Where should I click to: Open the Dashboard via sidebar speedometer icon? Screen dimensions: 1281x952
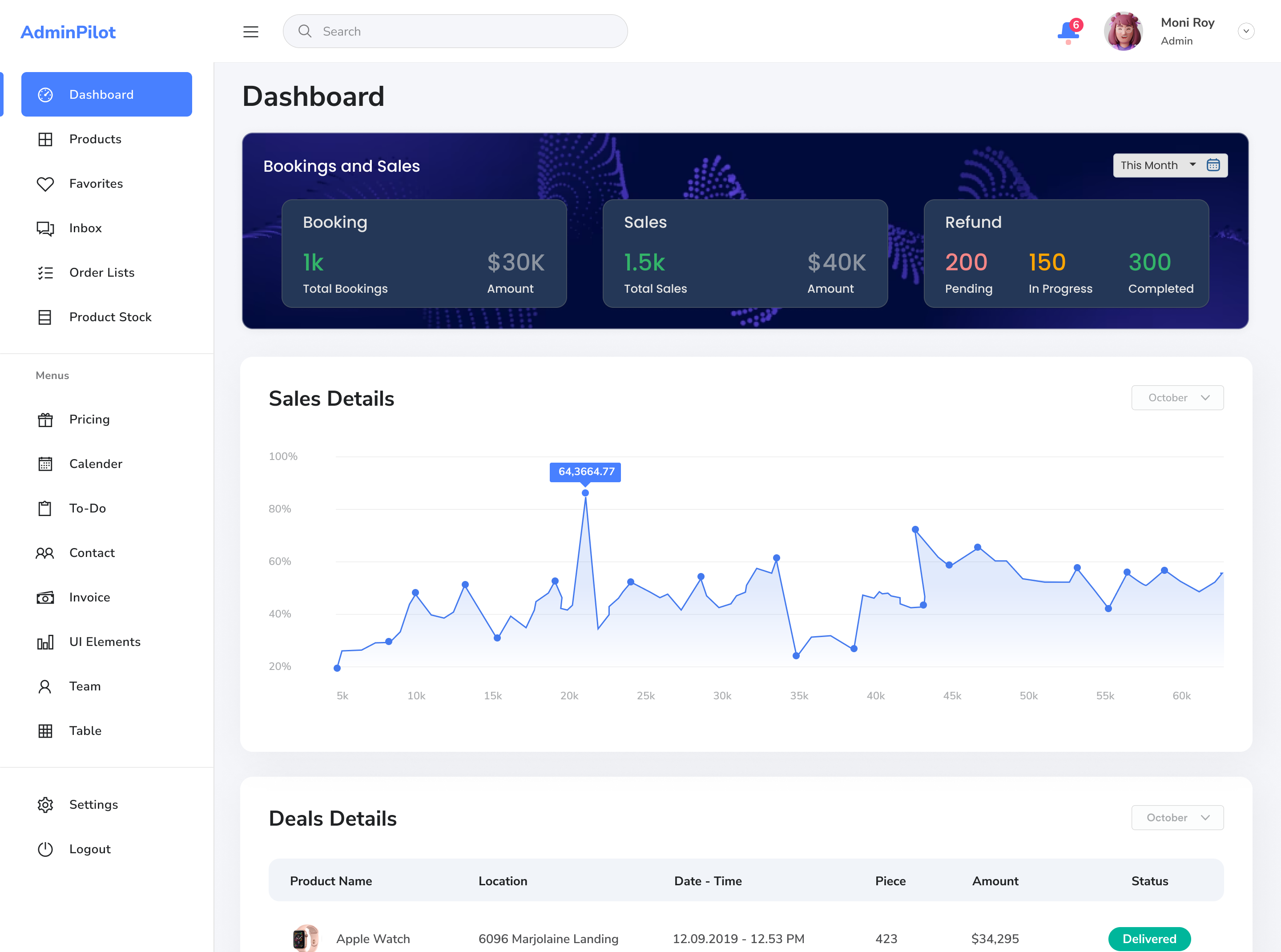(45, 94)
